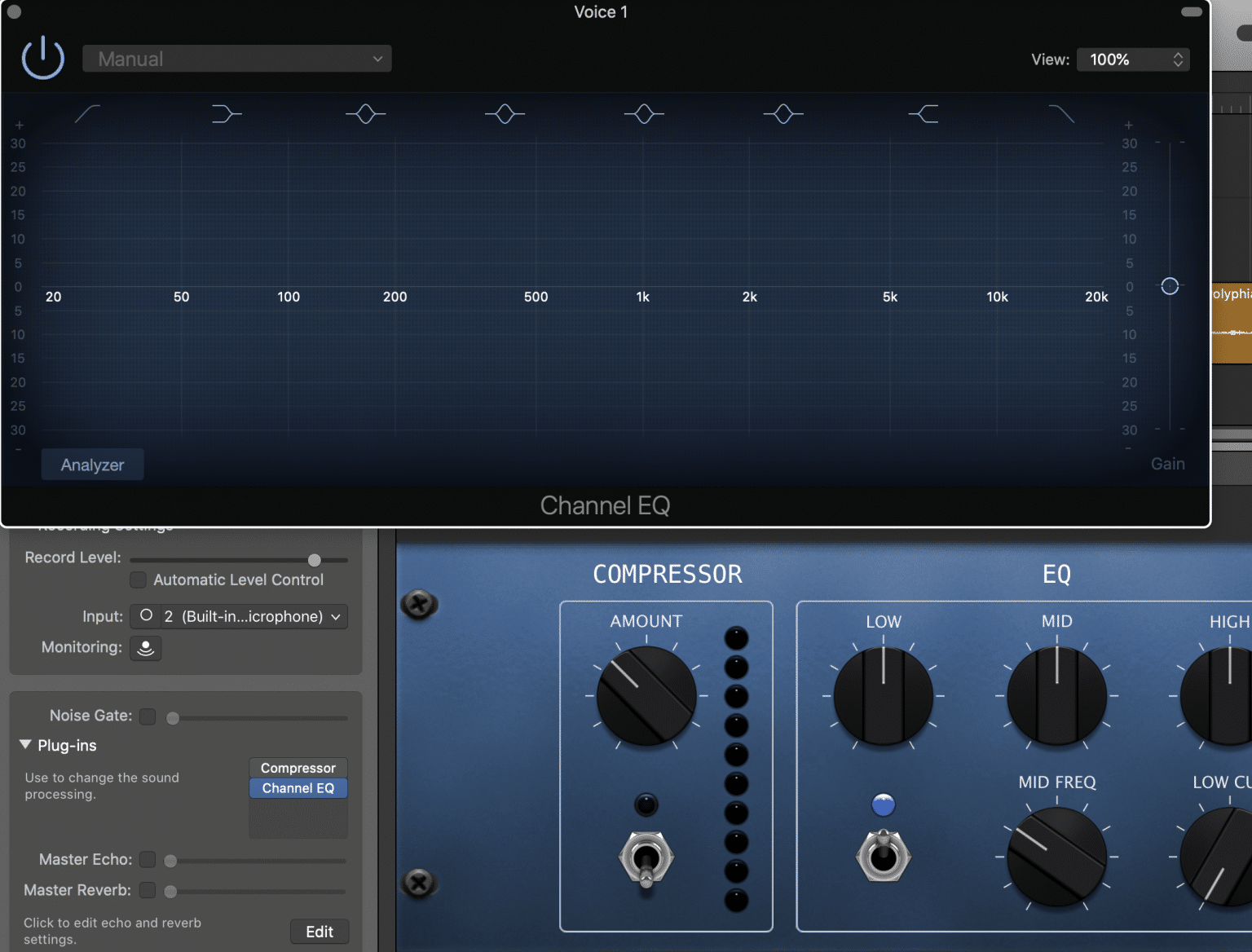Click the Monitoring speaker icon
The image size is (1252, 952).
145,648
